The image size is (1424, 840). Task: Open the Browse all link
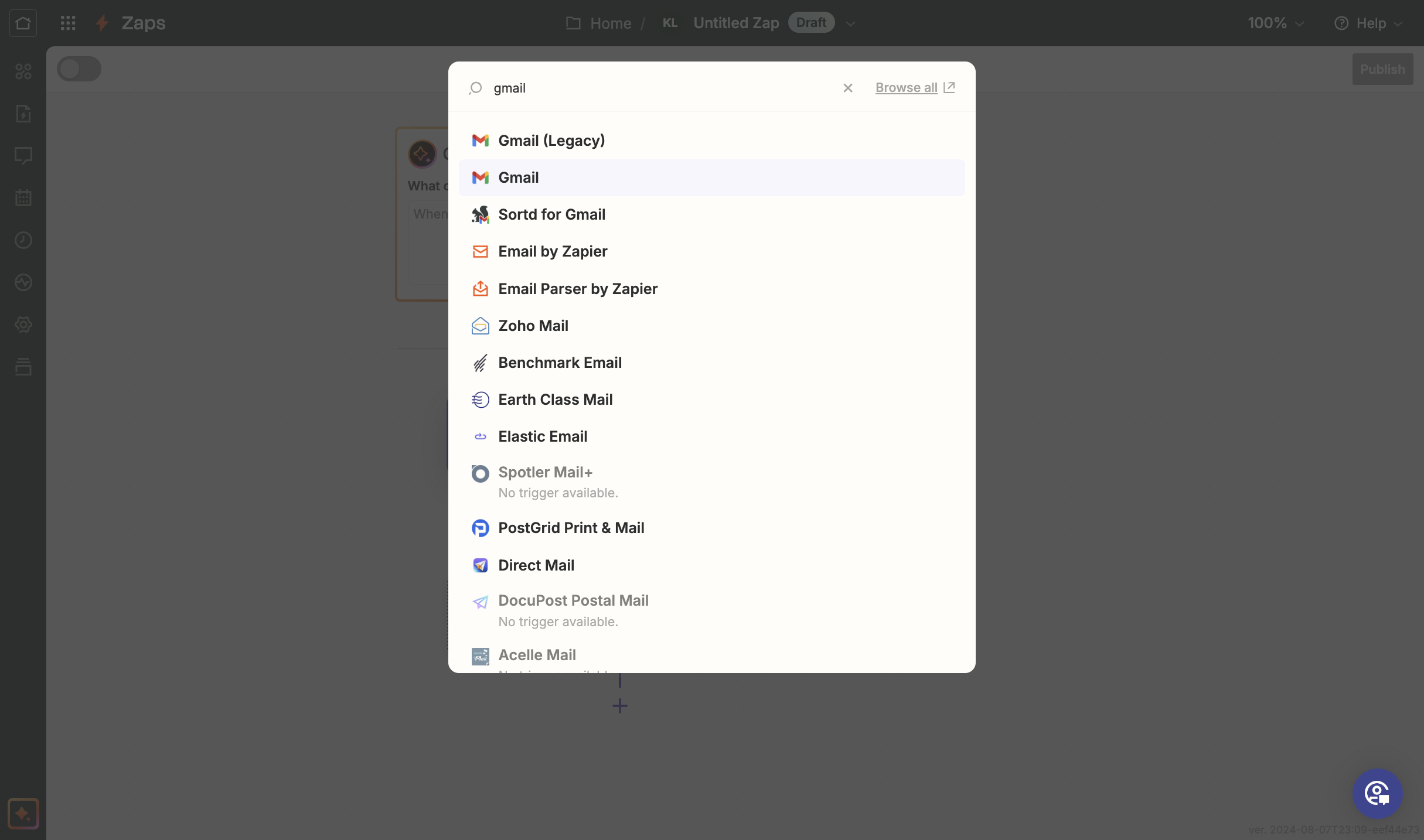(915, 88)
